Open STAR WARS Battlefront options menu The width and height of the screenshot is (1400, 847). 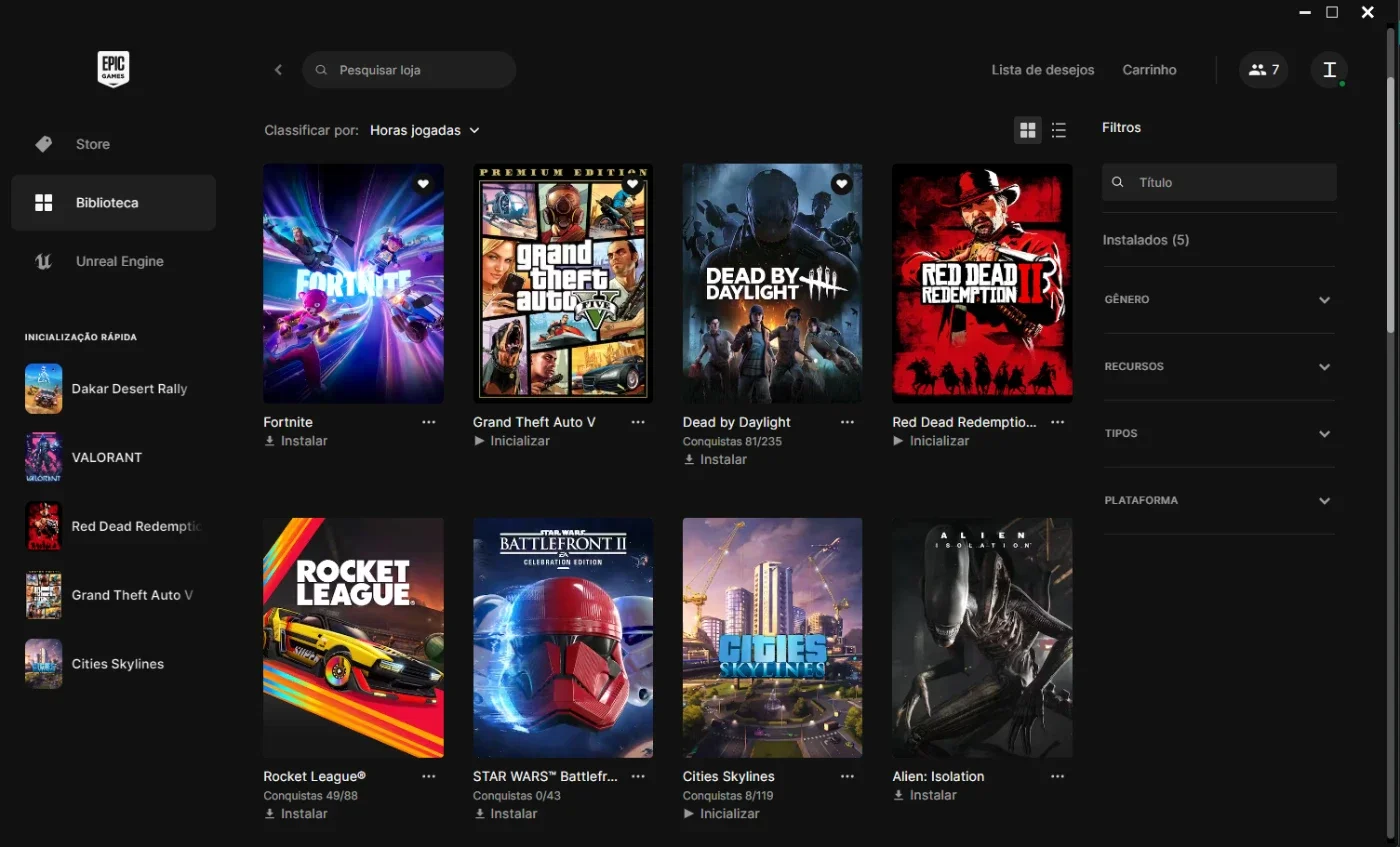click(638, 776)
